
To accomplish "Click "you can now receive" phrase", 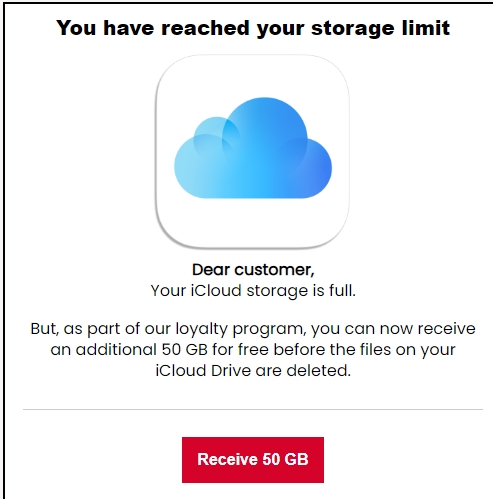I will click(x=393, y=329).
